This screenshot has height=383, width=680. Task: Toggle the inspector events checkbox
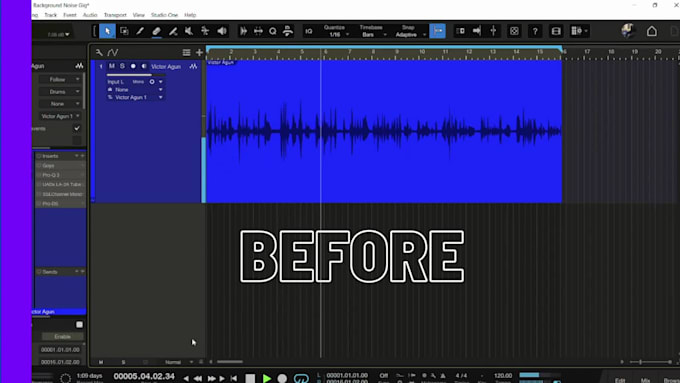pos(77,128)
